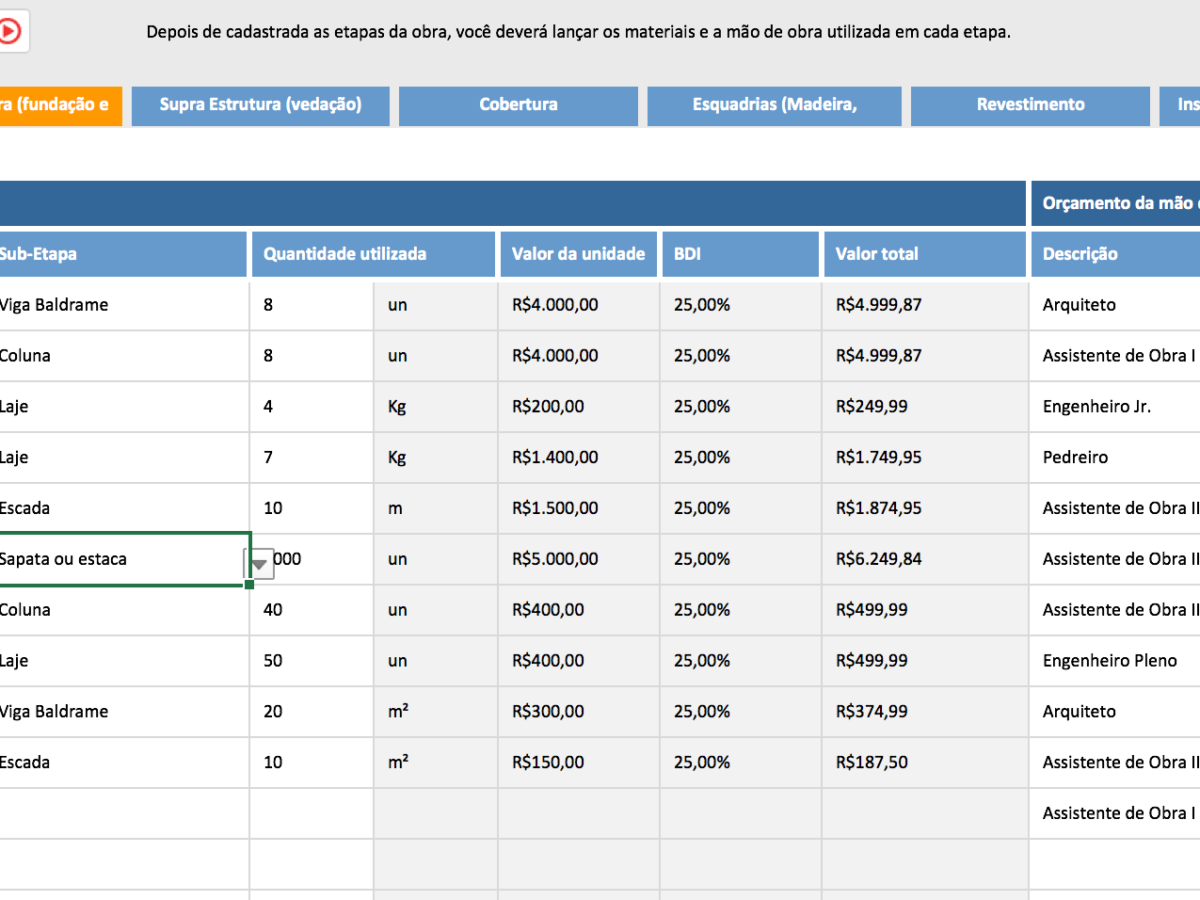Select the R$1.400,00 unit value cell
Image resolution: width=1200 pixels, height=900 pixels.
click(578, 458)
